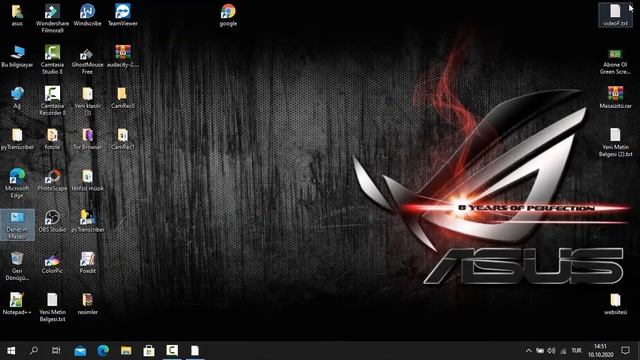Open the volume control in tray
The image size is (640, 360).
[x=551, y=351]
